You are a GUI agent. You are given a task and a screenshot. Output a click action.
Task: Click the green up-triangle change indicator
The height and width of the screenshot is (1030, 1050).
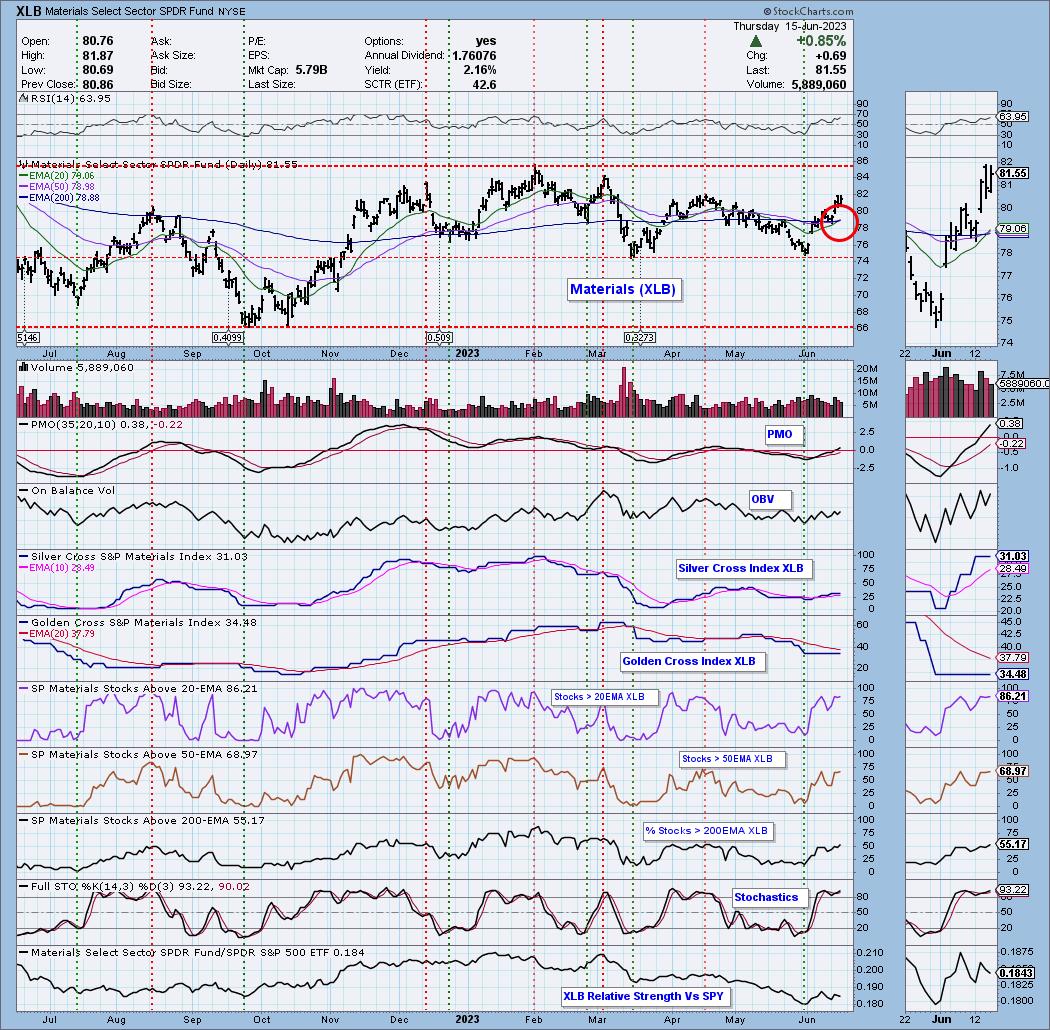coord(755,42)
